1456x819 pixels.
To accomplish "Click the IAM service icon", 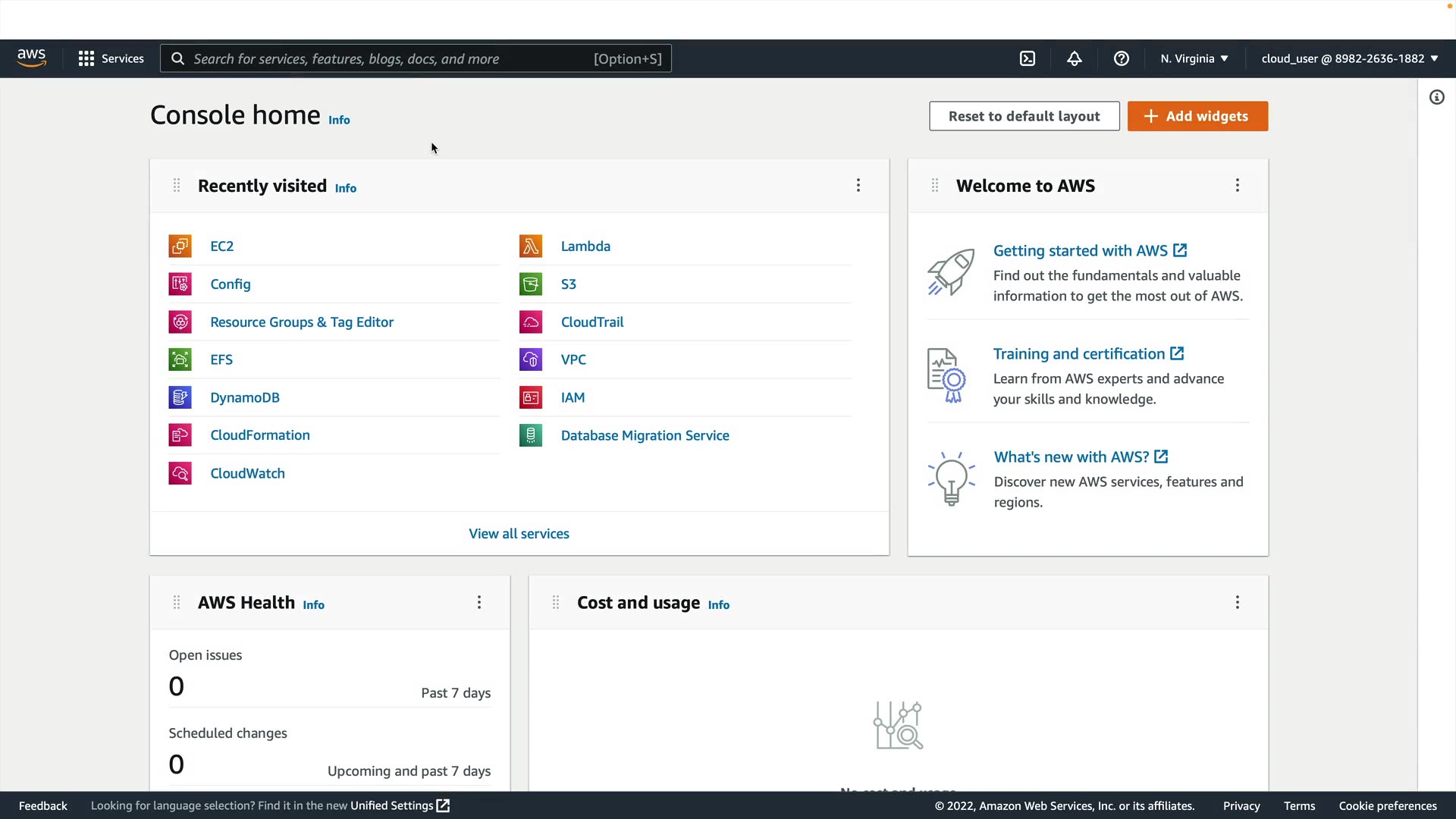I will [x=530, y=397].
